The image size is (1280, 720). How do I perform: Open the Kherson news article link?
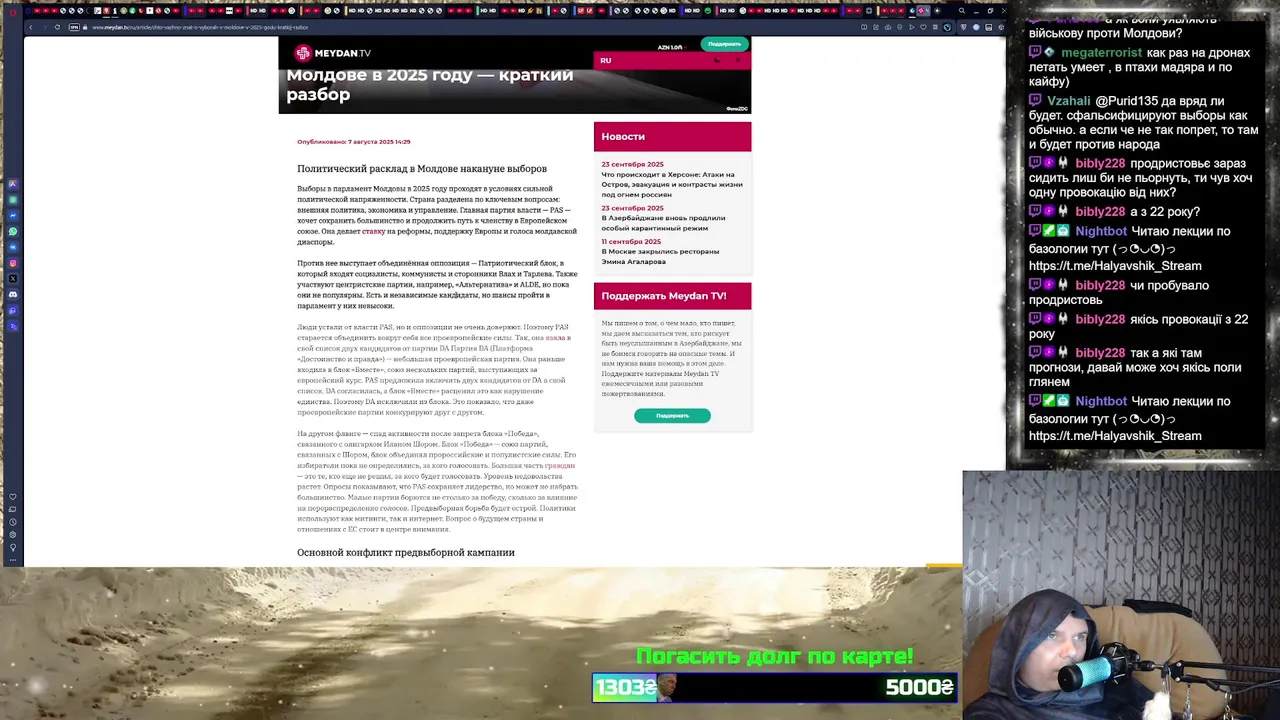point(672,184)
